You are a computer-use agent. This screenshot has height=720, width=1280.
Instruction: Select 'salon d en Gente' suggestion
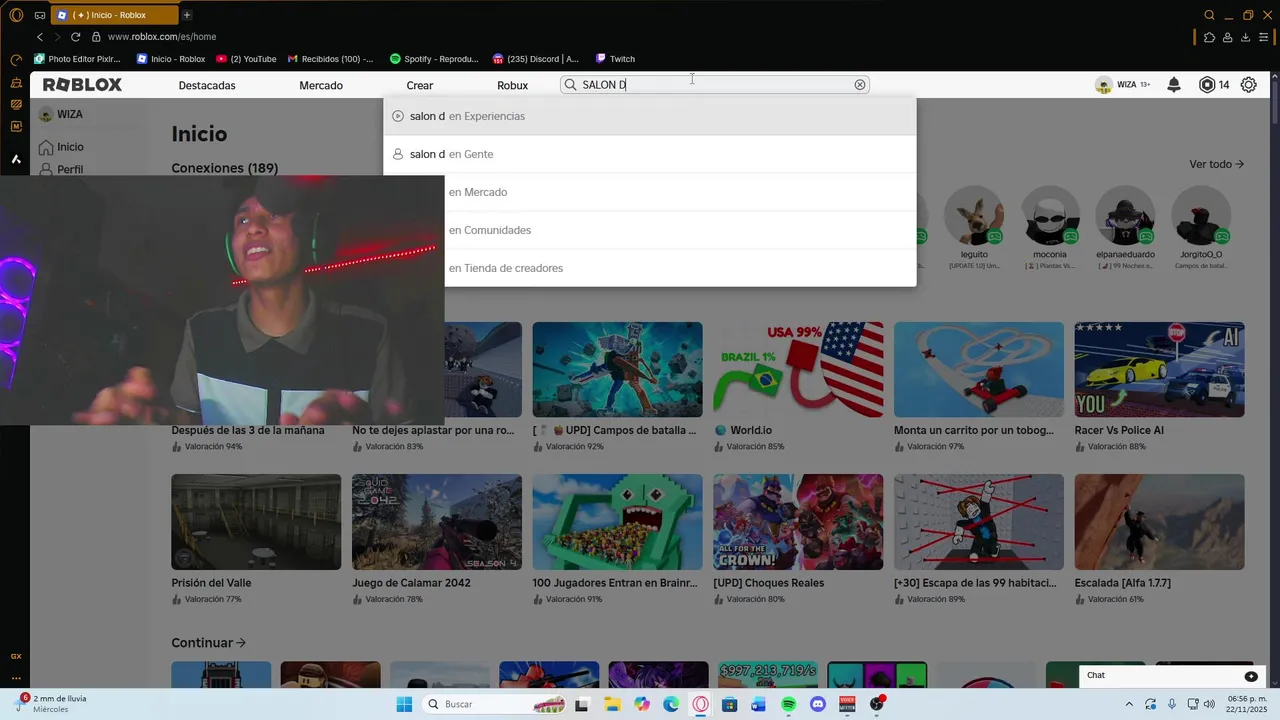coord(650,154)
